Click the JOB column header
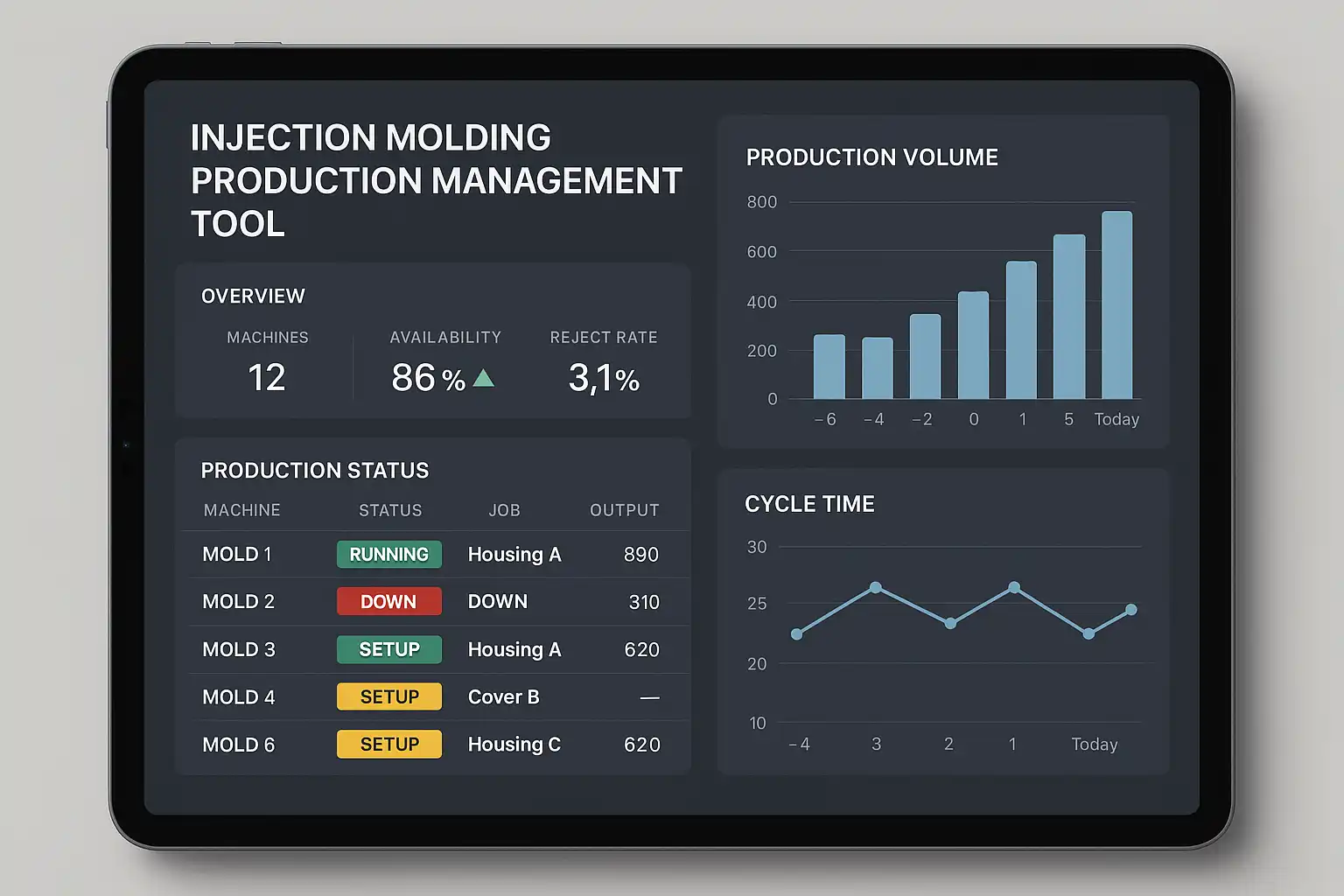 tap(505, 510)
